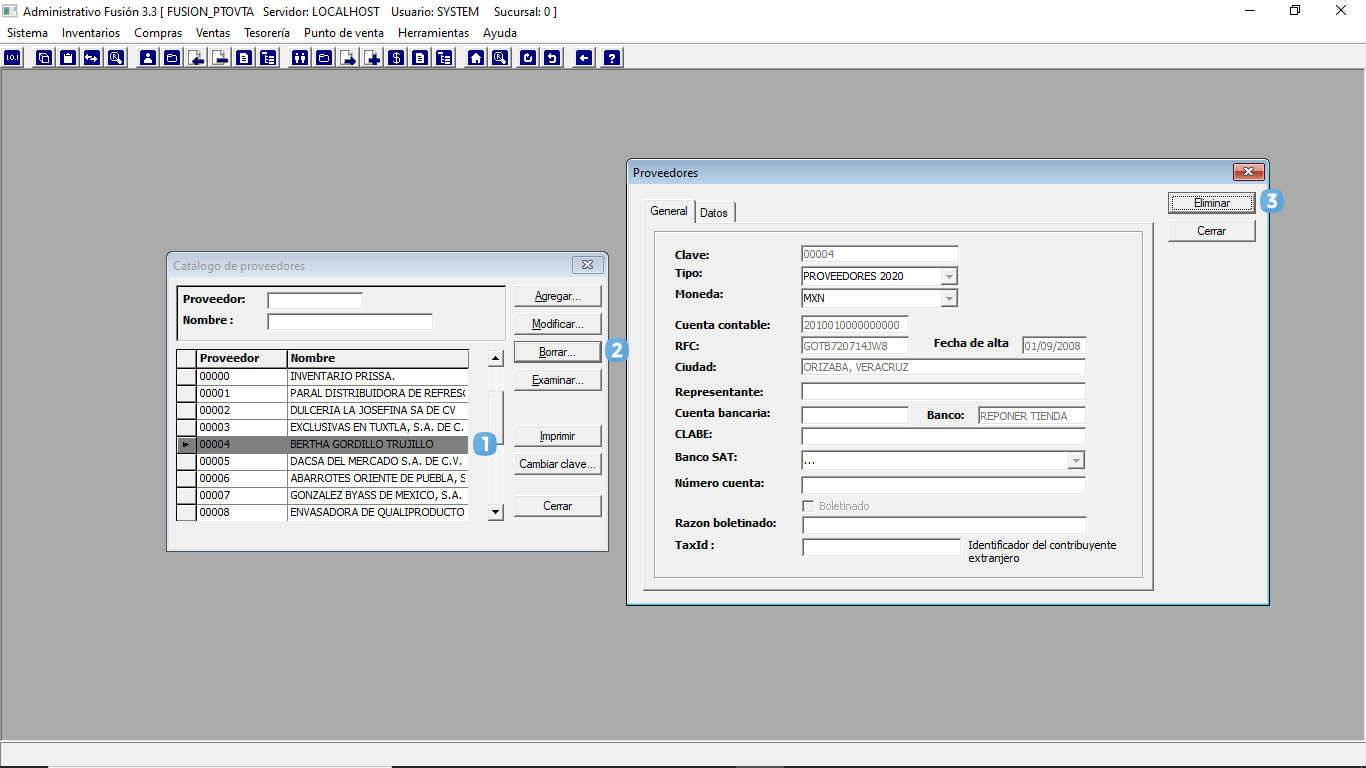The height and width of the screenshot is (768, 1366).
Task: Click the double-headed horizontal arrow toolbar icon
Action: (x=91, y=58)
